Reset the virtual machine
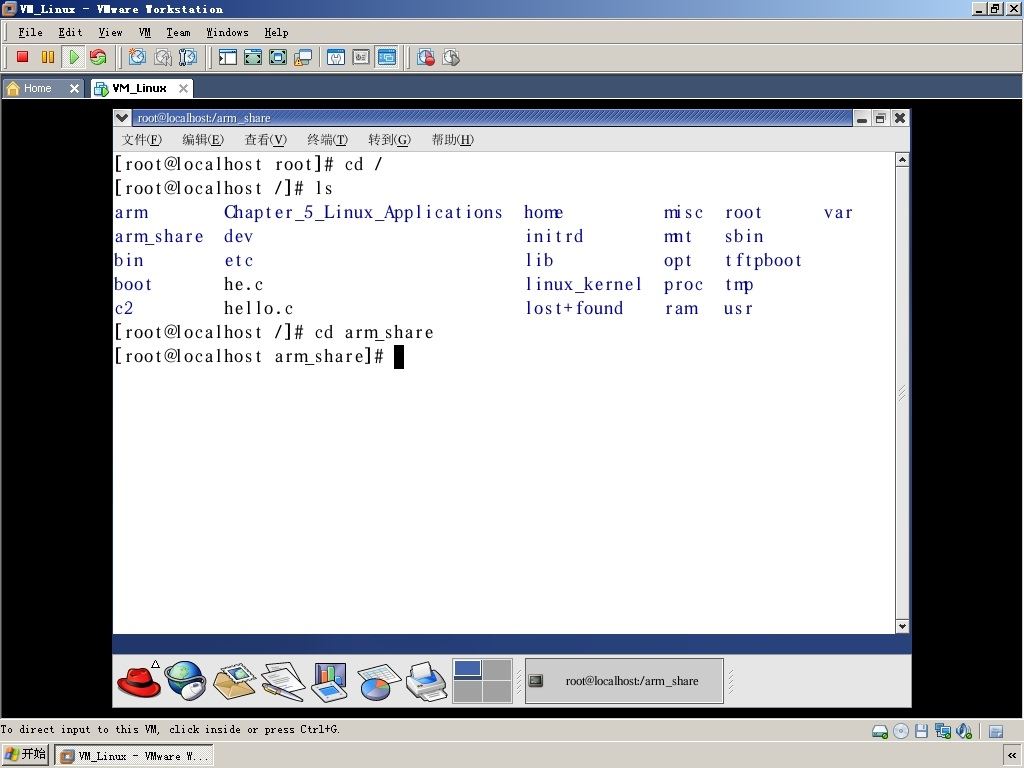 click(98, 57)
